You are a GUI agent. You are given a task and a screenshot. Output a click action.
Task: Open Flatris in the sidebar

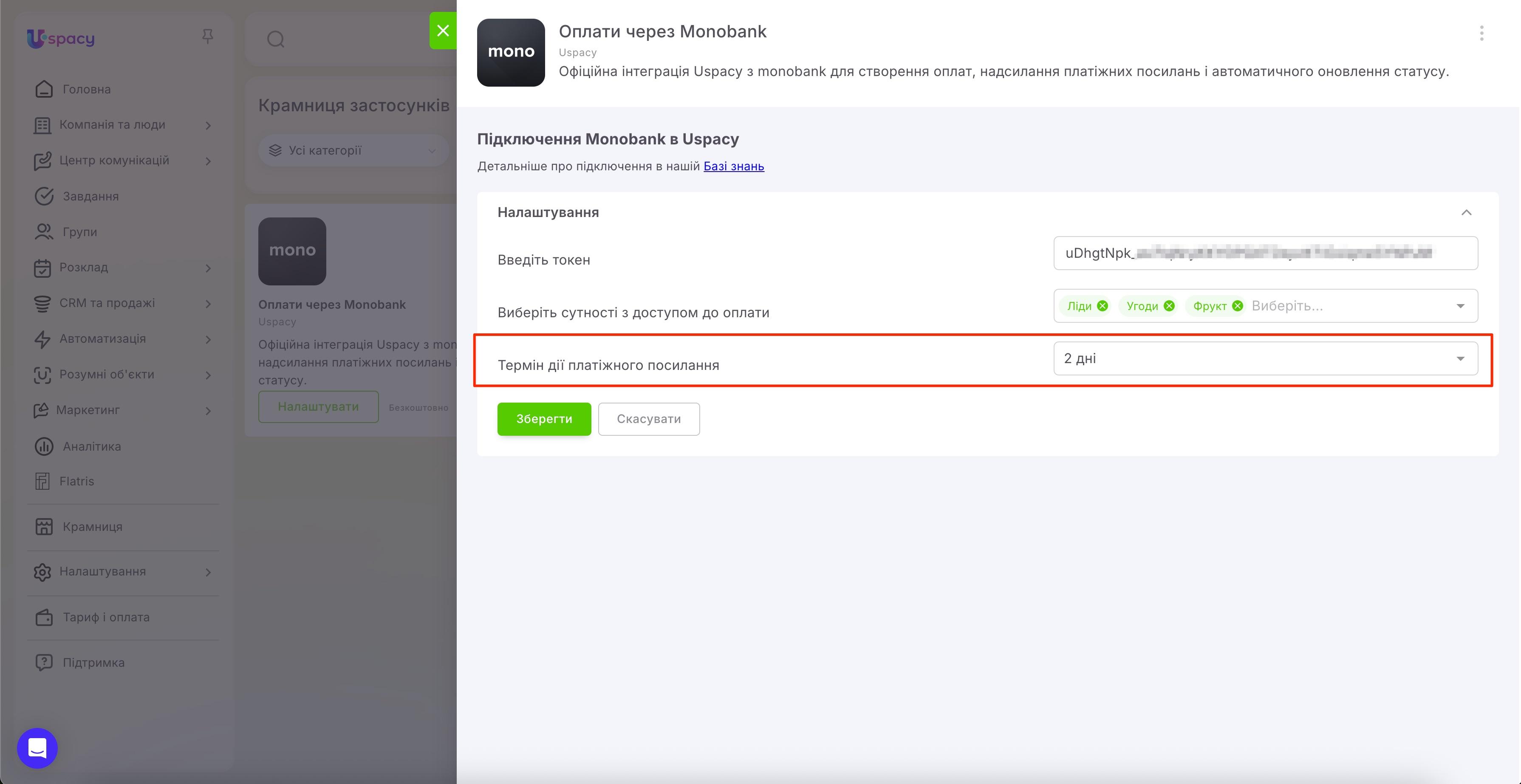coord(77,481)
